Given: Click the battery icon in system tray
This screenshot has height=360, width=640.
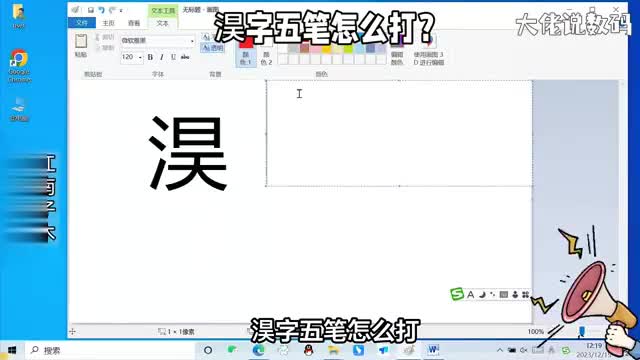Looking at the screenshot, I should 511,350.
